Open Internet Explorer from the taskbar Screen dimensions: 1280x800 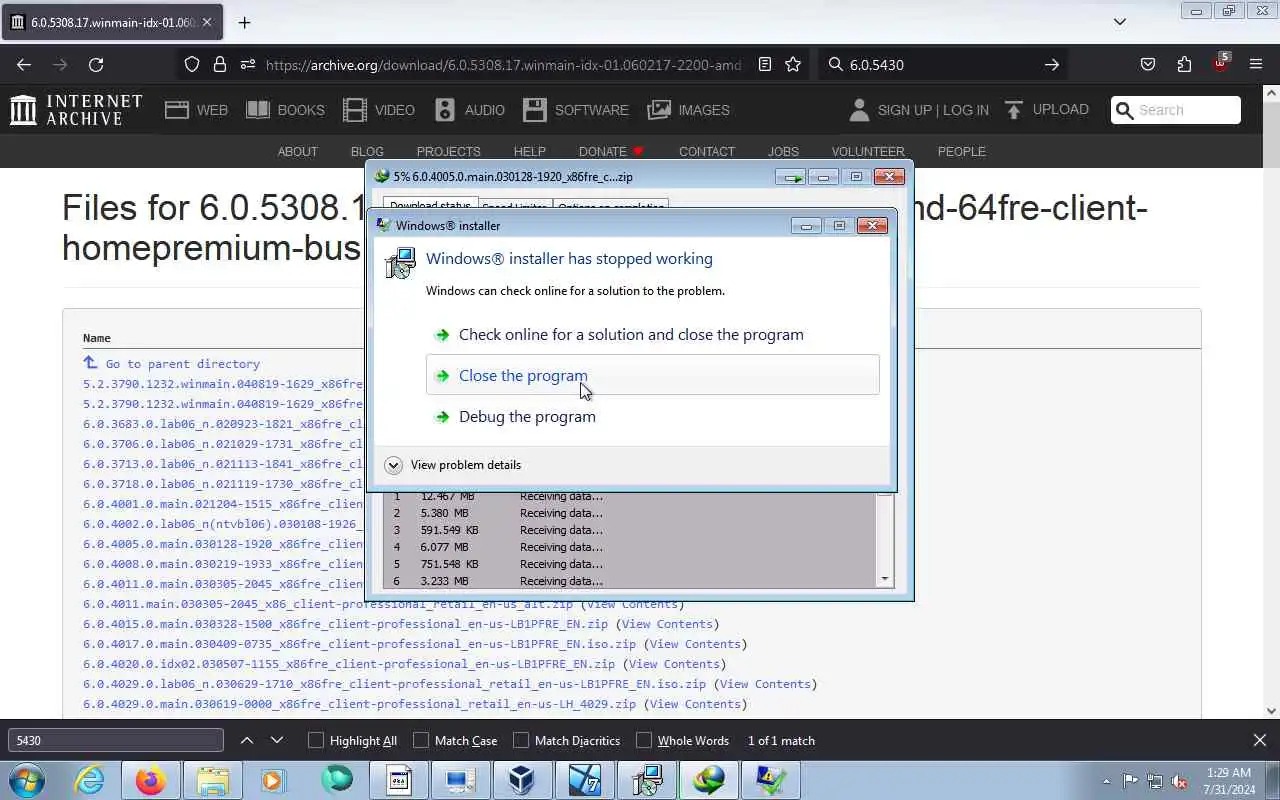click(90, 780)
